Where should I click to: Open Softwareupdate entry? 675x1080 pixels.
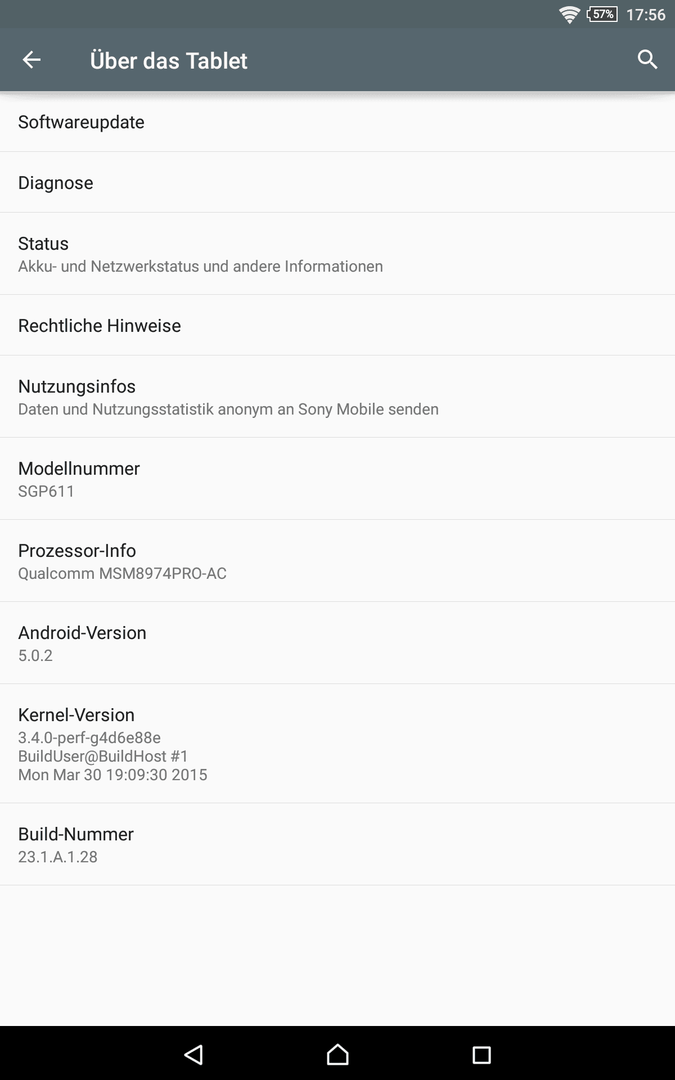tap(338, 122)
